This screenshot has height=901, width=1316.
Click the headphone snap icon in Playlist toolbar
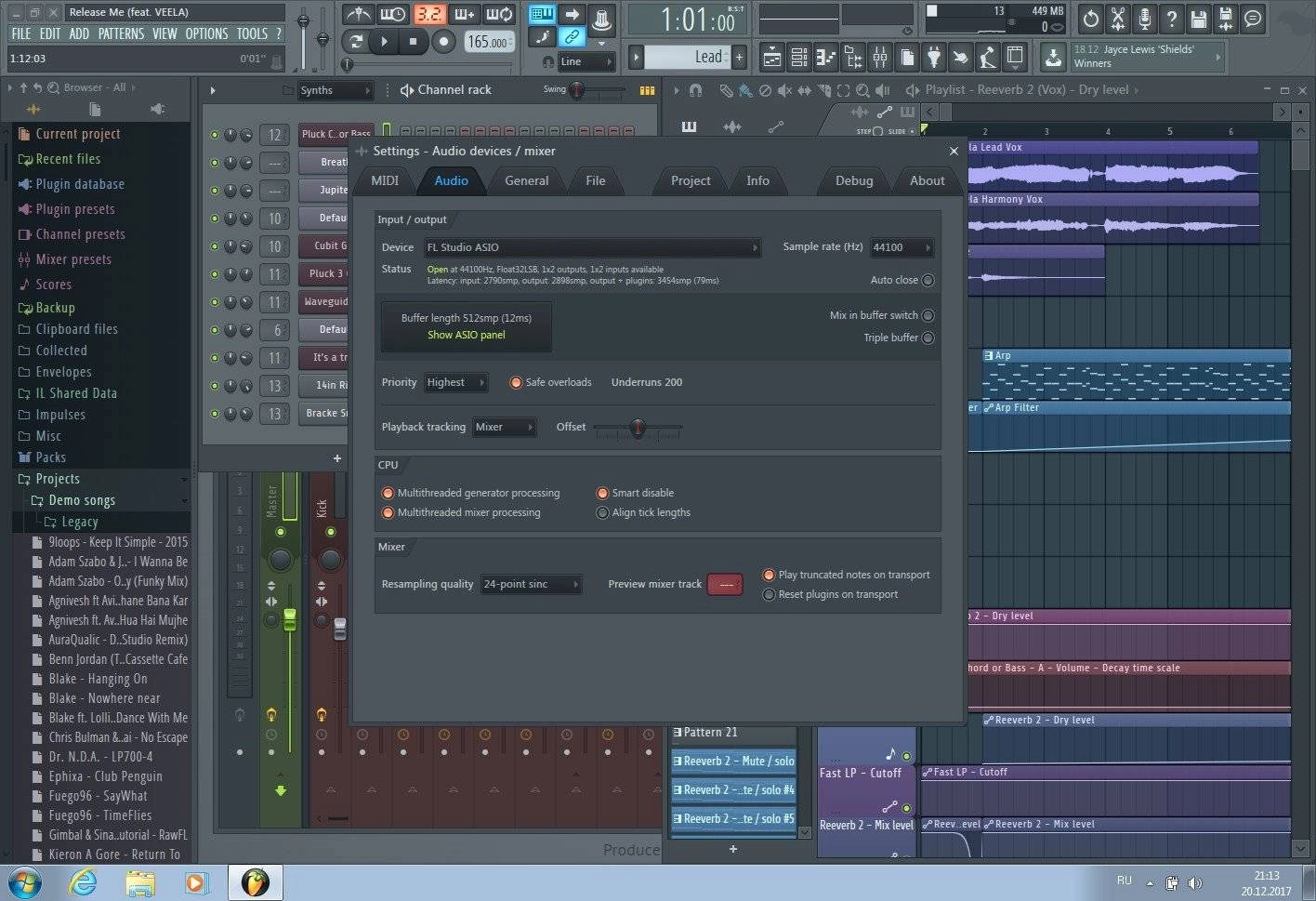coord(695,90)
